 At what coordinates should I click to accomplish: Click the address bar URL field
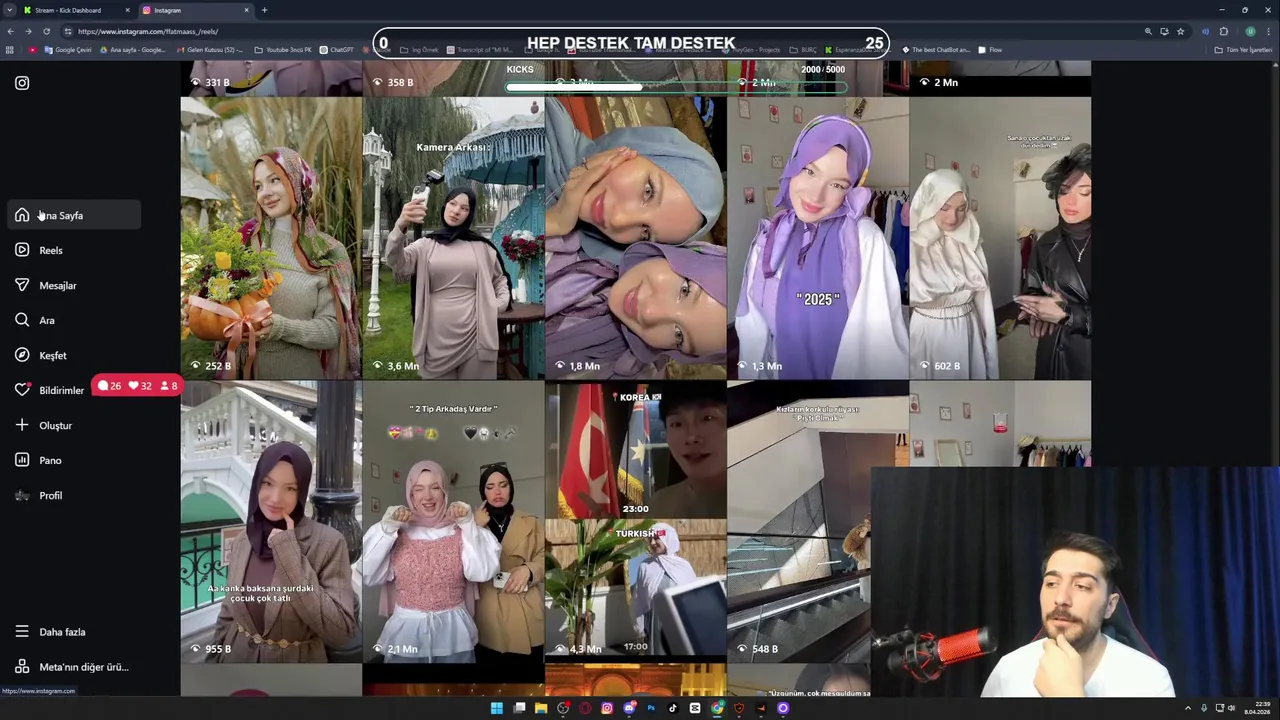(600, 31)
